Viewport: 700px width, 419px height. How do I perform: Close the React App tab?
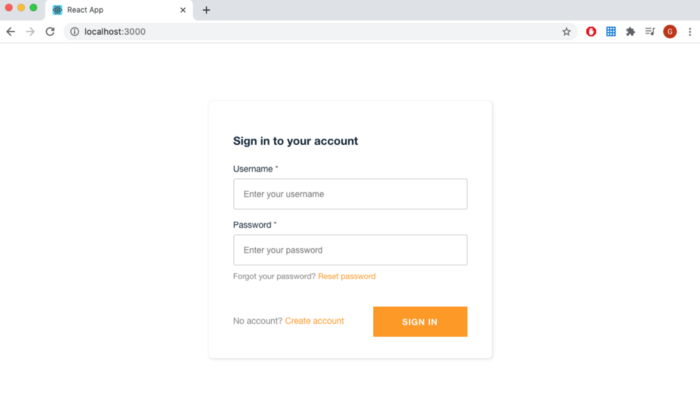coord(183,10)
